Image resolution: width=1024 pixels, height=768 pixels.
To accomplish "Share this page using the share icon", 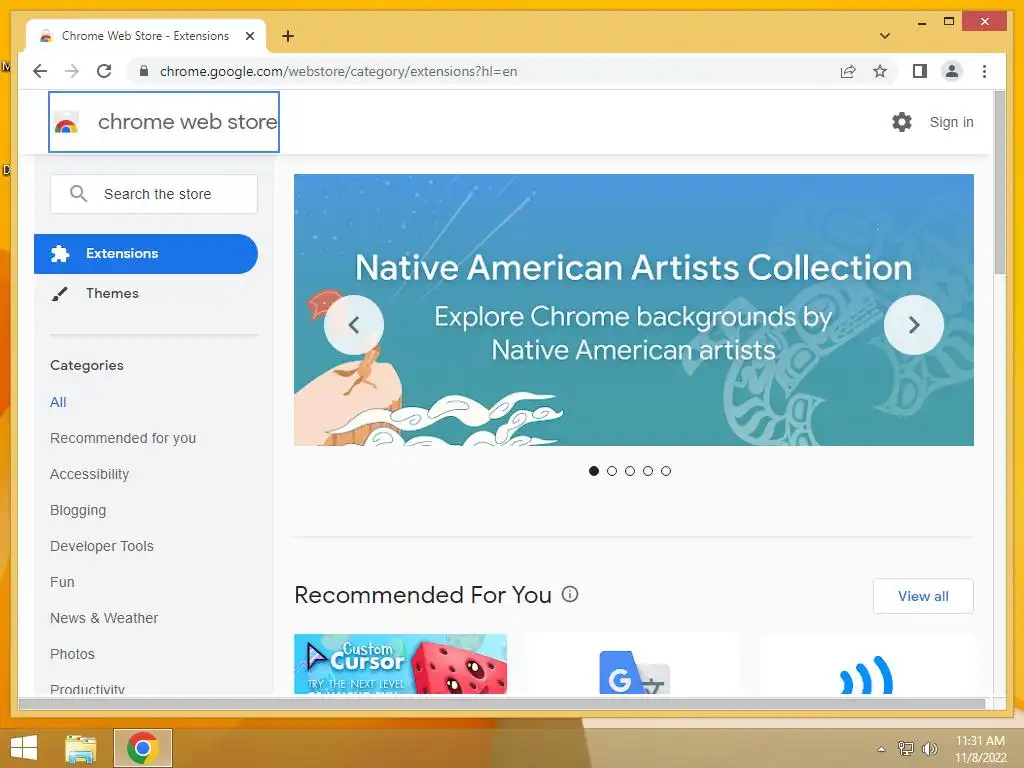I will point(848,71).
